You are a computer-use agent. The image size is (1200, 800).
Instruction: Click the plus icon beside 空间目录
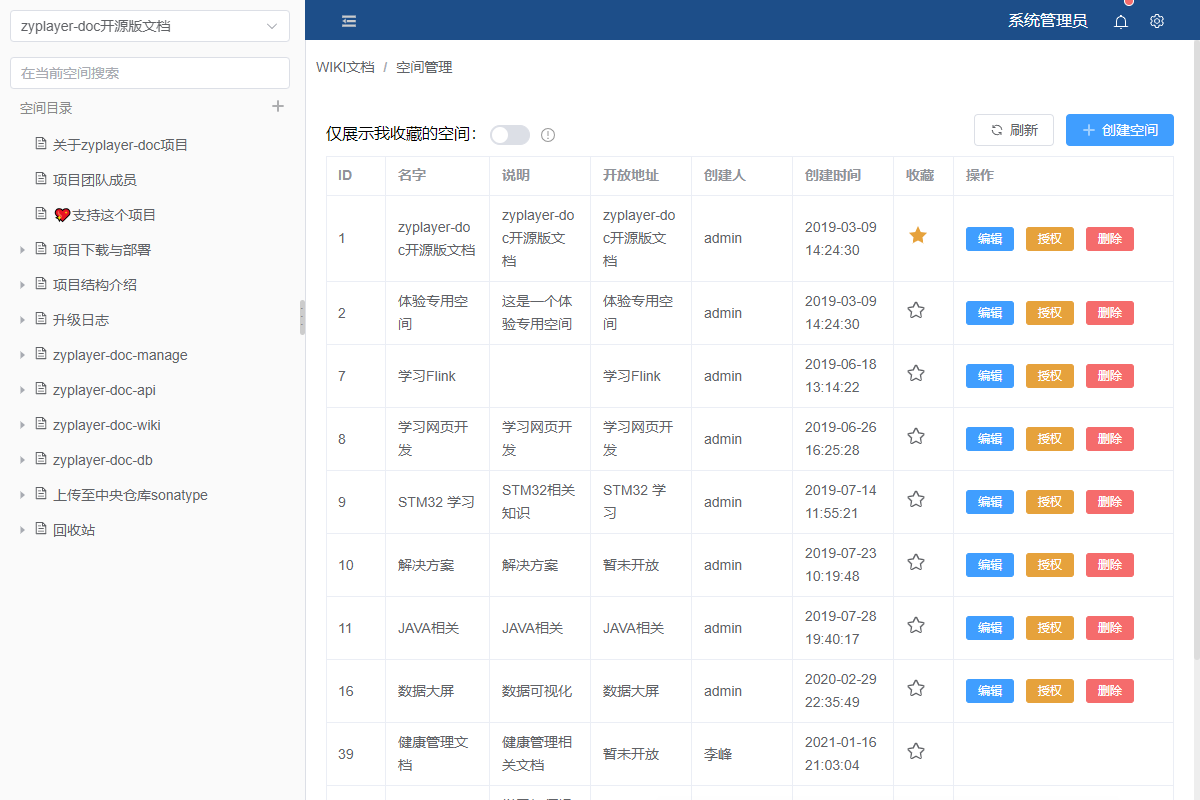[x=278, y=107]
